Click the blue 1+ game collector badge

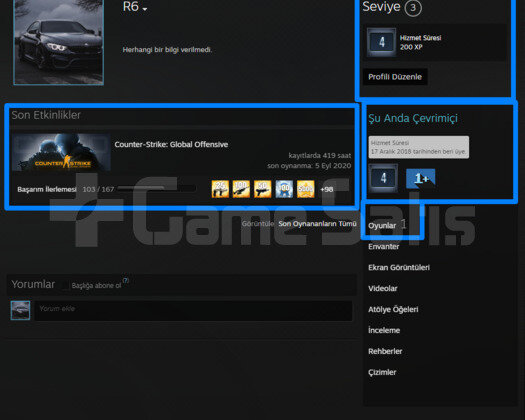(421, 178)
